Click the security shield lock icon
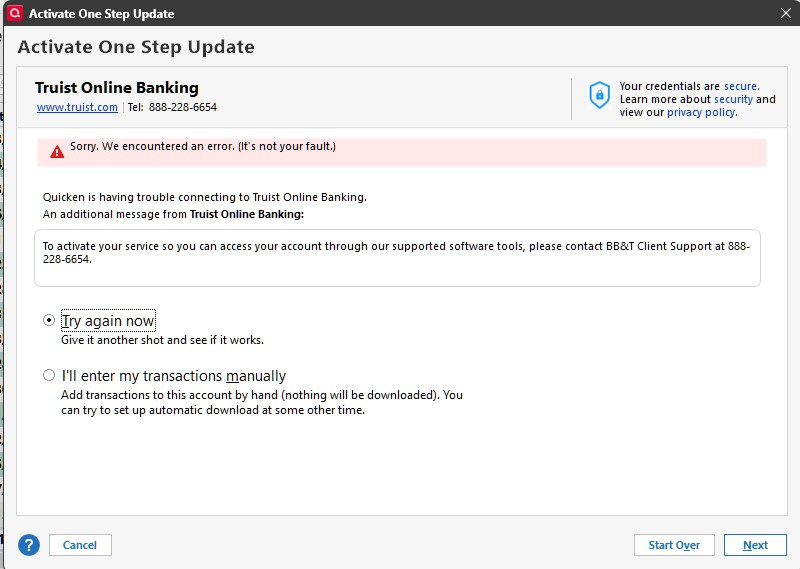The width and height of the screenshot is (800, 569). [x=599, y=95]
